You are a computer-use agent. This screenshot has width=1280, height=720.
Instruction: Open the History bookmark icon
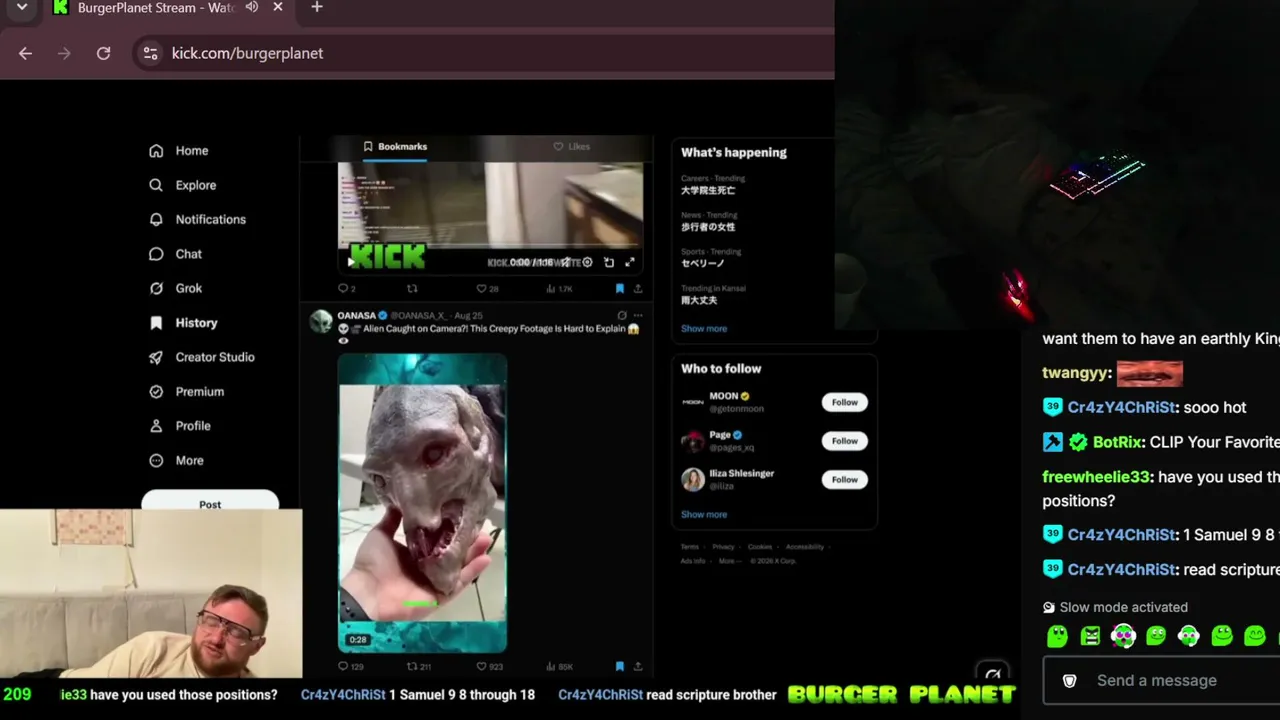[156, 323]
